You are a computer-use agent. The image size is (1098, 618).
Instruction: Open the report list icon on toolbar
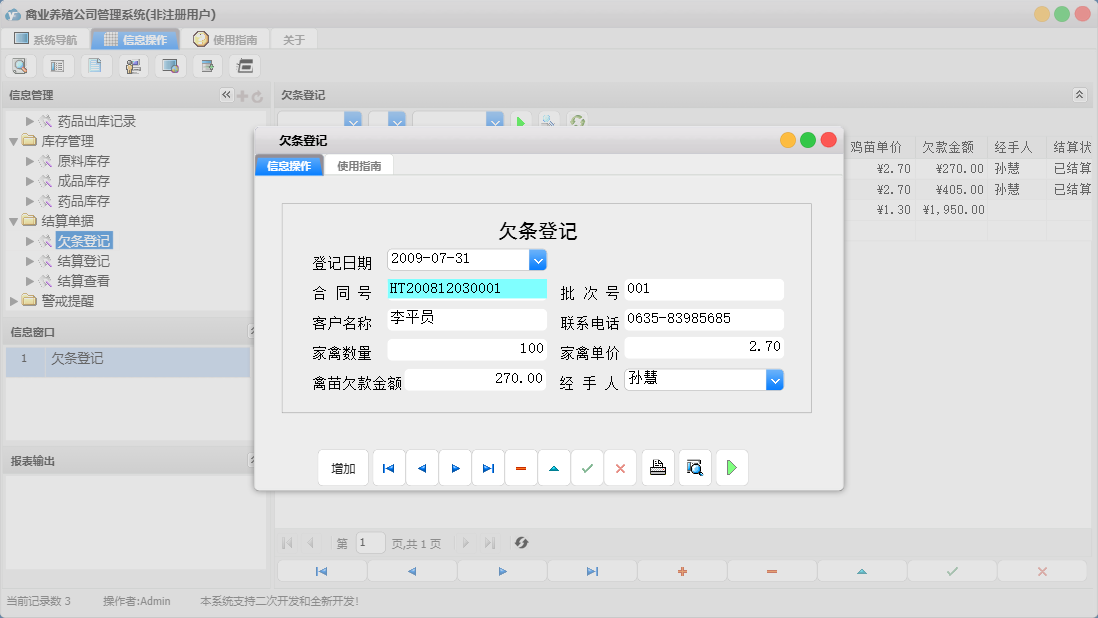tap(57, 65)
